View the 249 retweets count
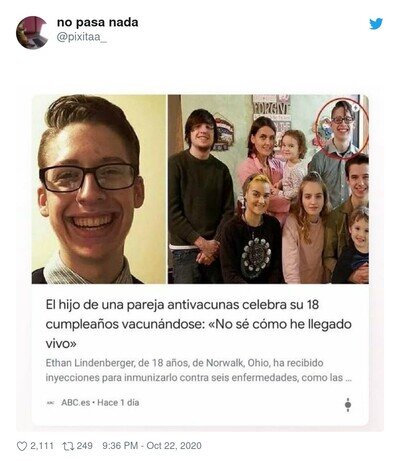This screenshot has height=461, width=400. (x=85, y=446)
